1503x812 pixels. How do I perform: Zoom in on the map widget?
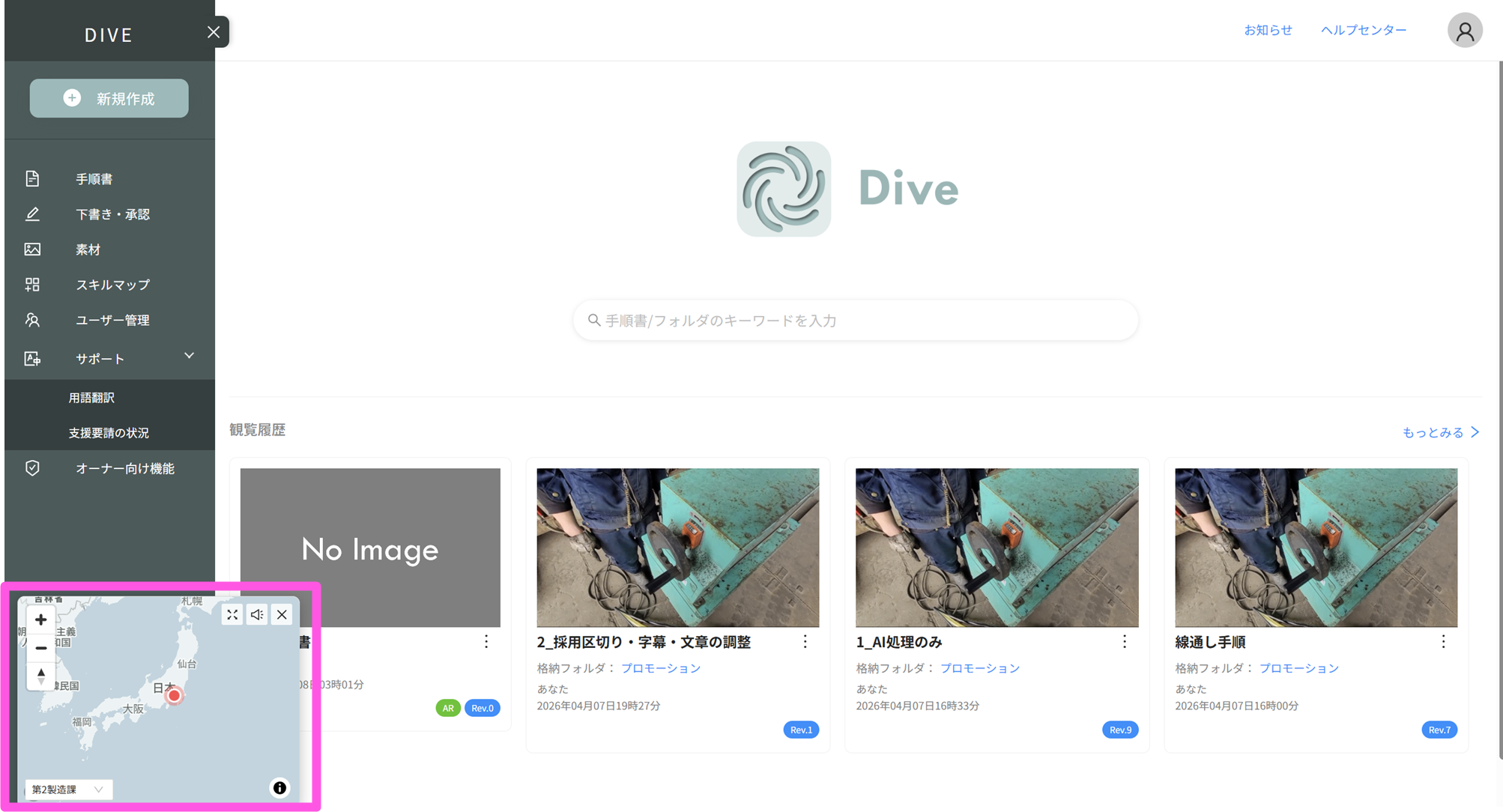point(41,619)
